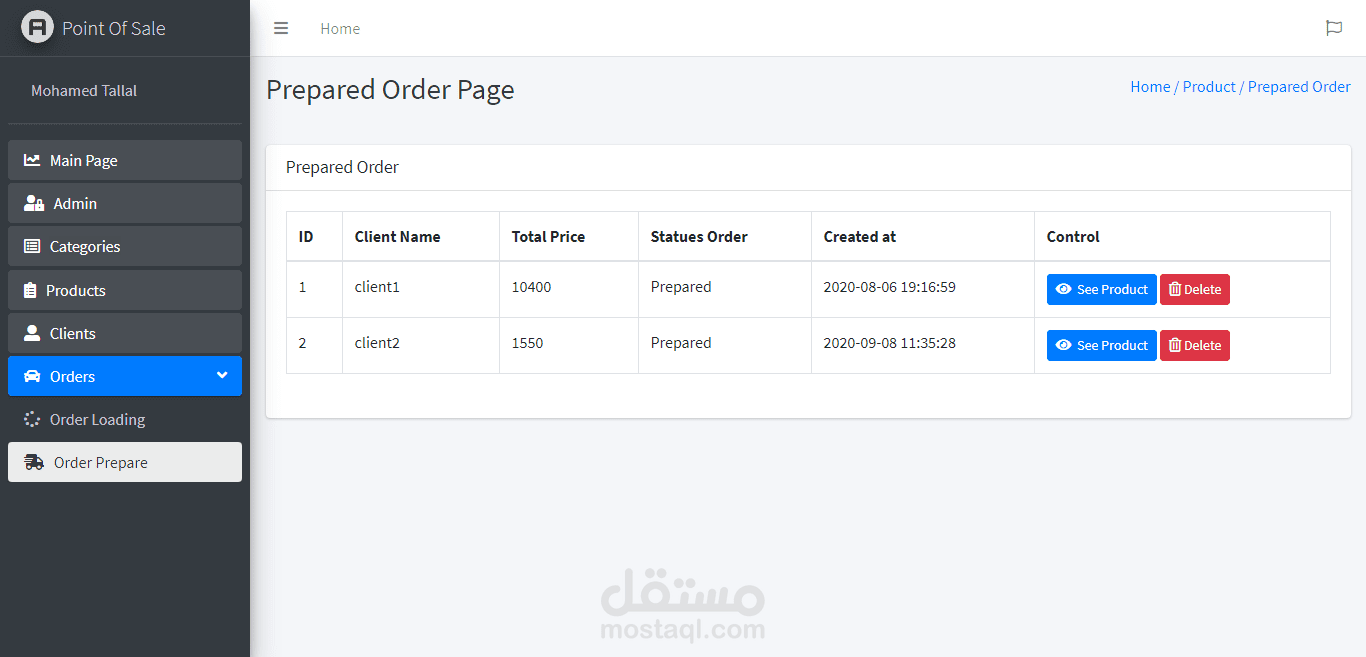The height and width of the screenshot is (657, 1366).
Task: Open Product link in the breadcrumb
Action: pos(1209,87)
